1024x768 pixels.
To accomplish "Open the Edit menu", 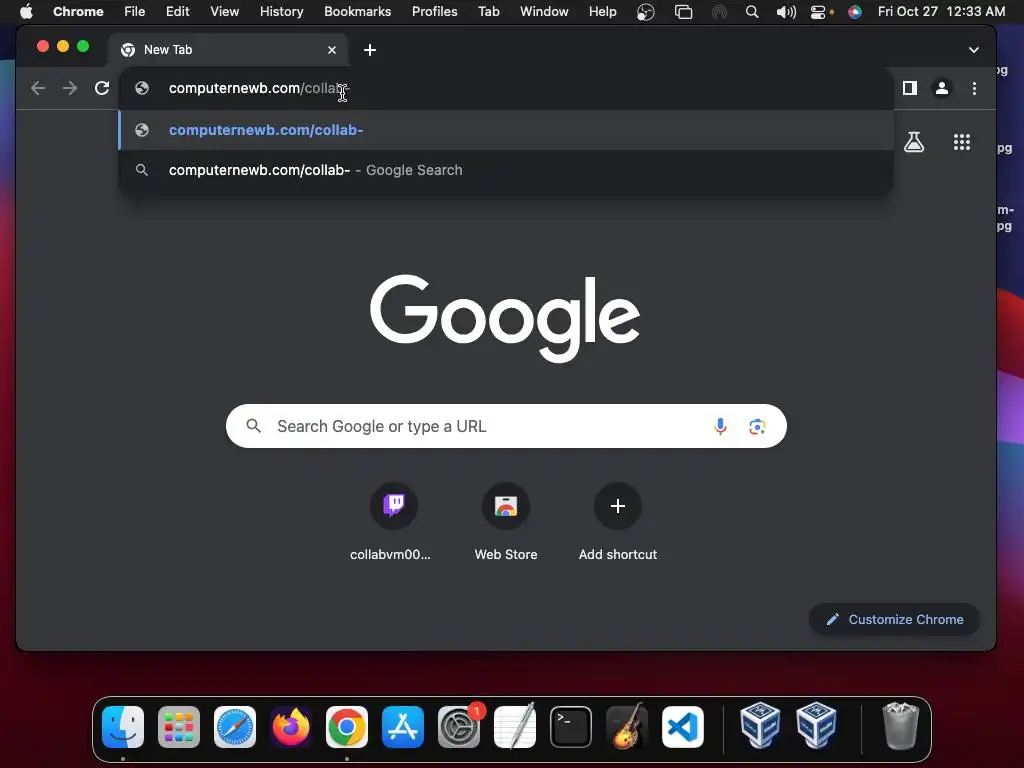I will (178, 12).
